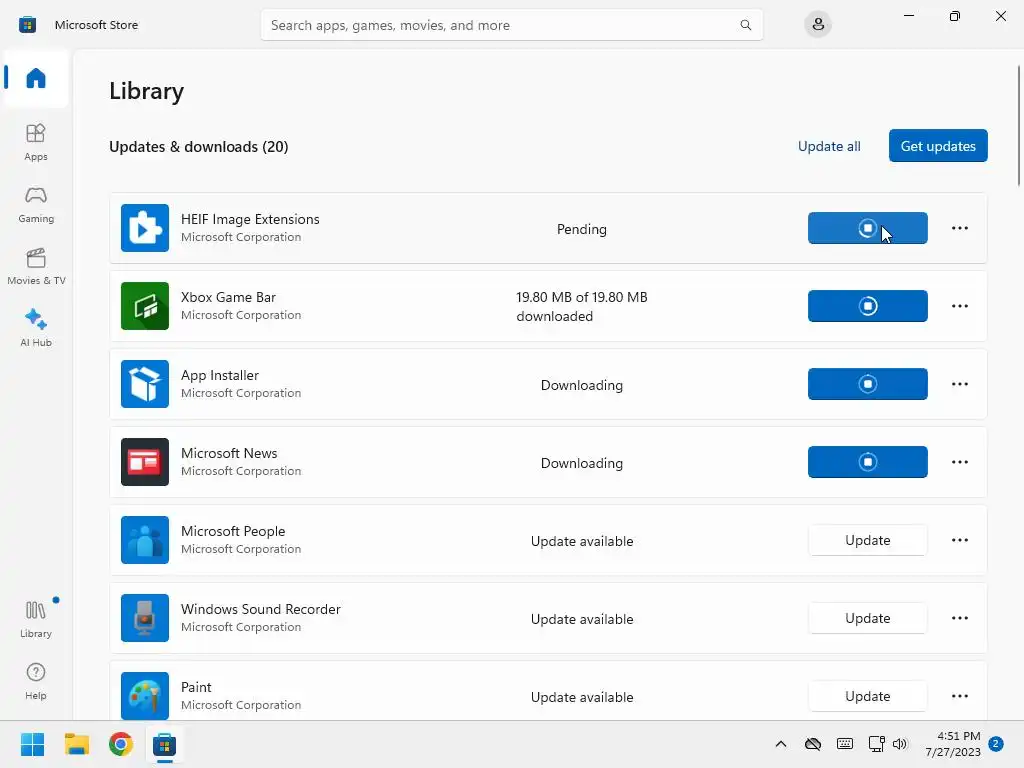The image size is (1024, 768).
Task: Click the Microsoft Store logo in title bar
Action: point(27,25)
